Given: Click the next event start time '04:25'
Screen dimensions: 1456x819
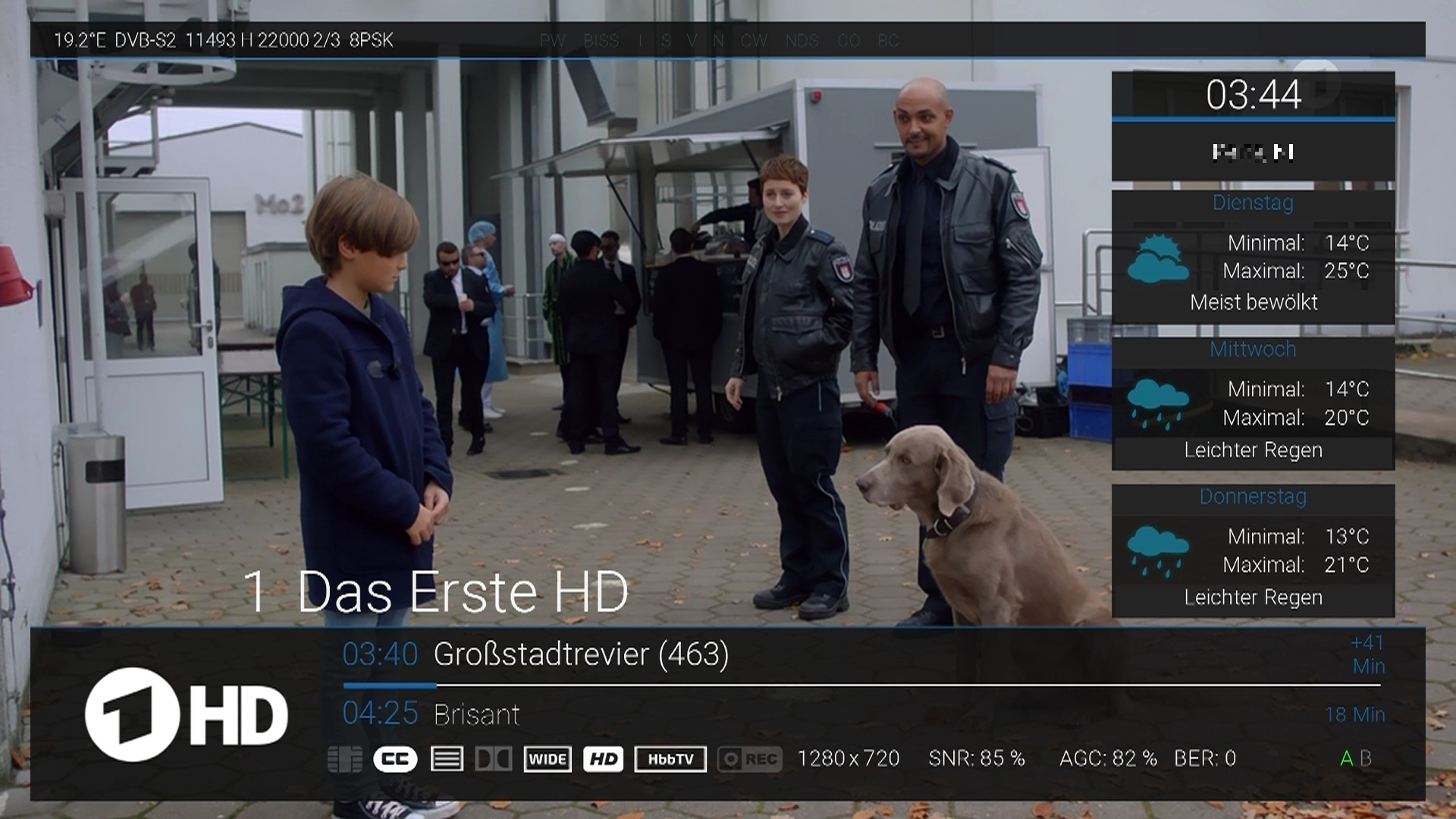Looking at the screenshot, I should 380,714.
